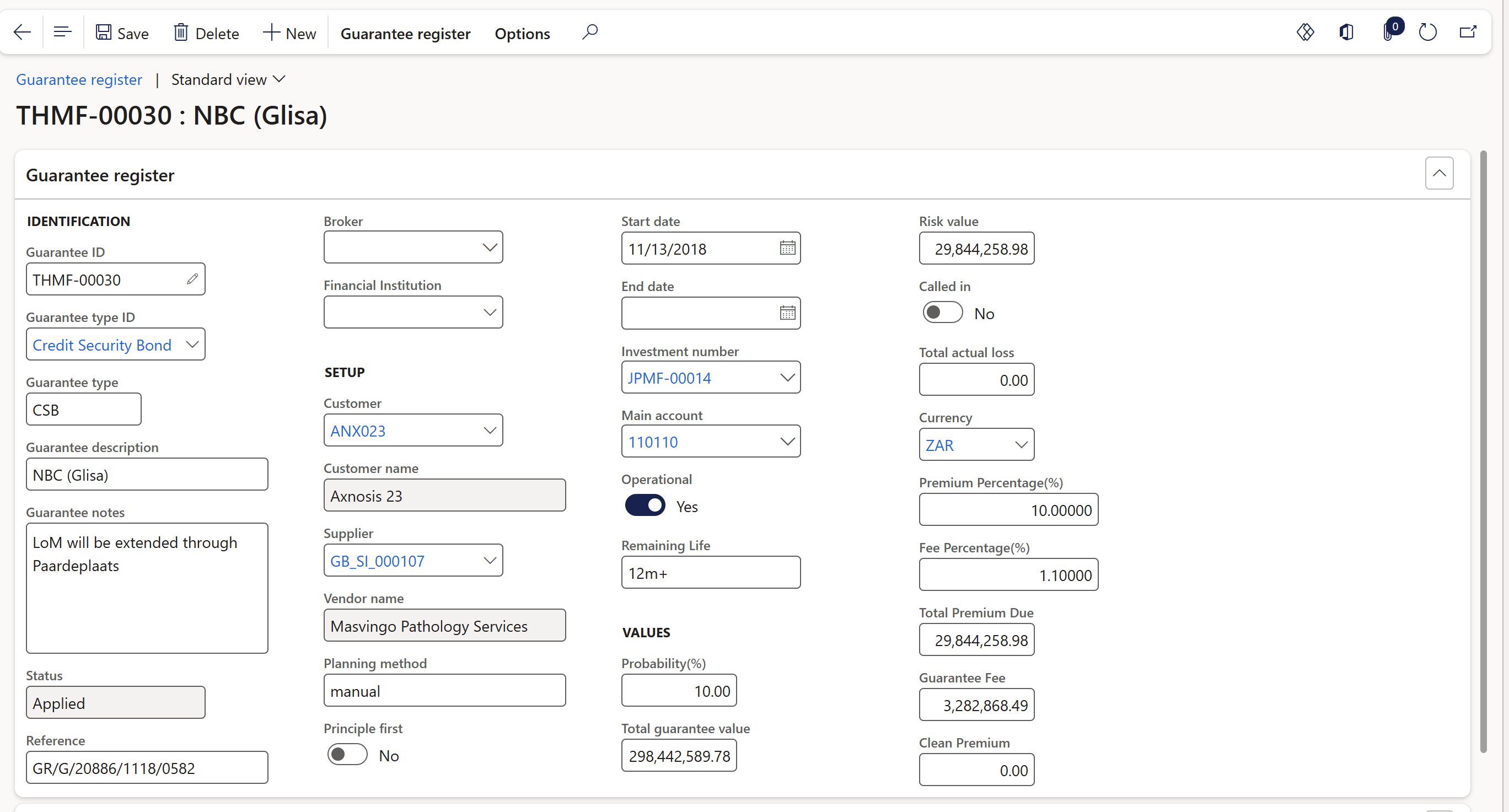Open the Customer ANX023 dropdown

(x=490, y=431)
